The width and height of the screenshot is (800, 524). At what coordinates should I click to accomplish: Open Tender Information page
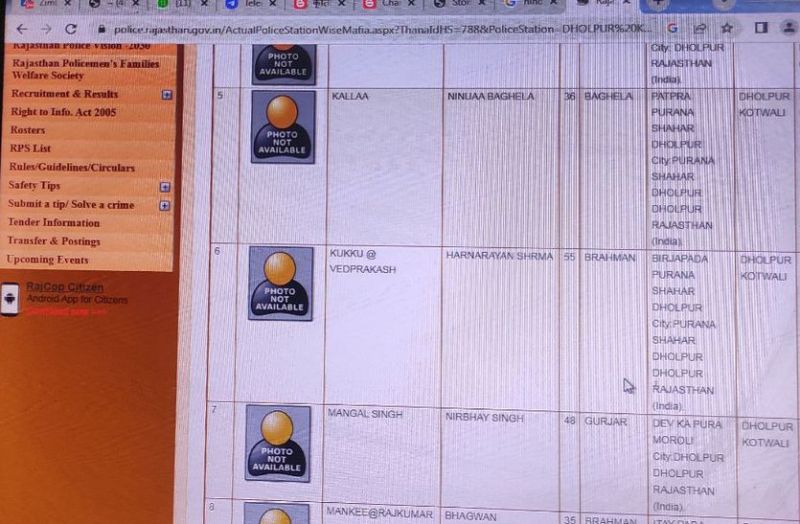click(x=54, y=222)
